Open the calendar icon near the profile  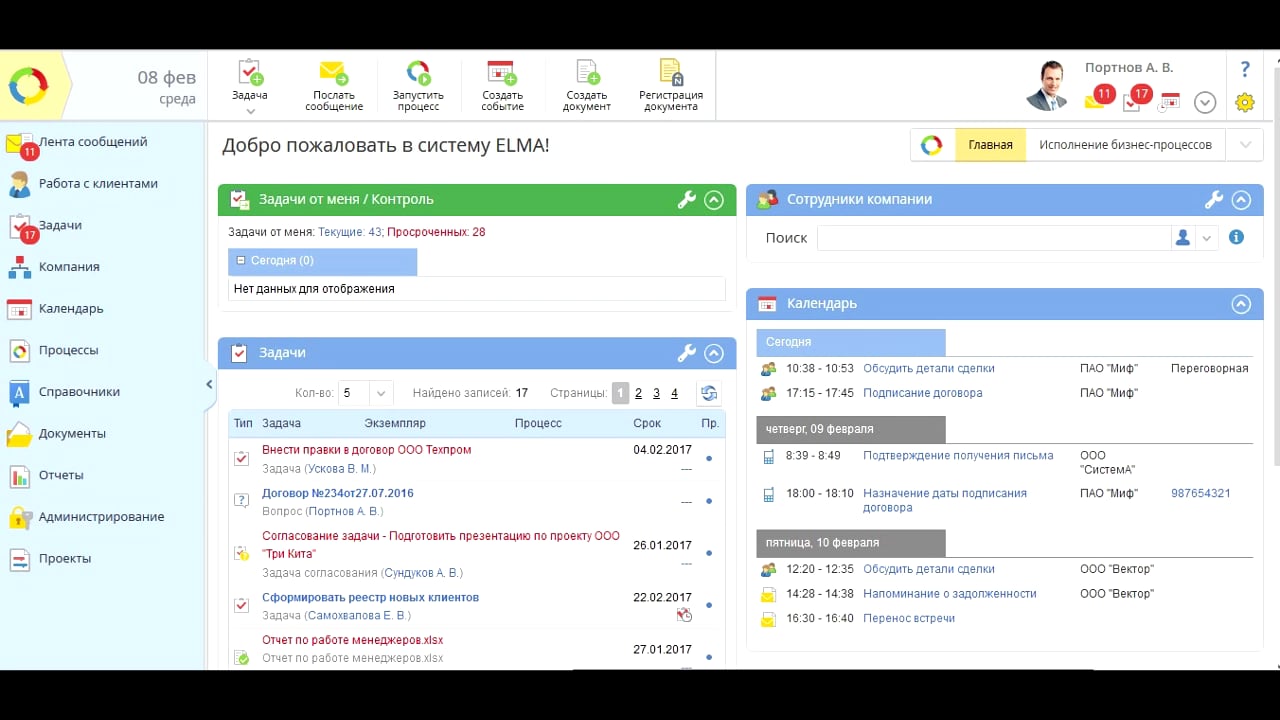[1170, 101]
